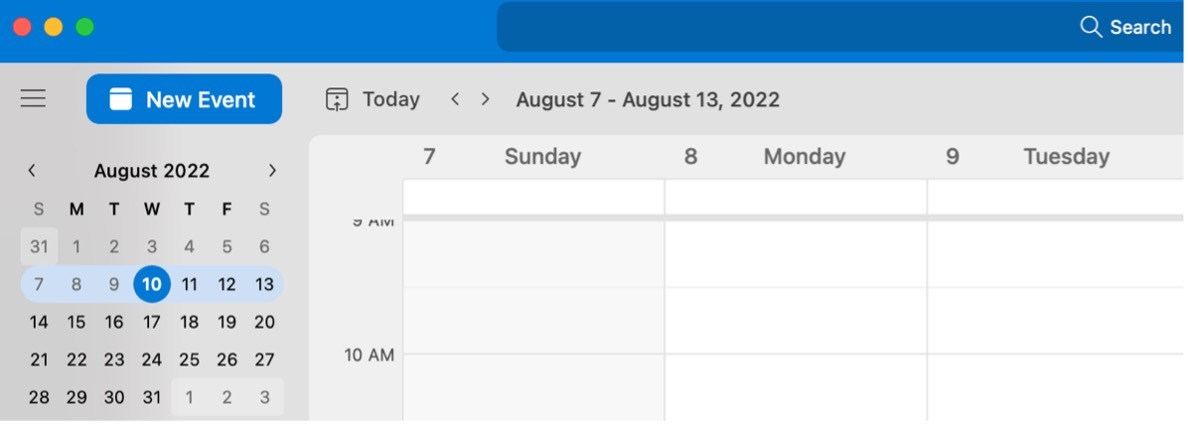
Task: Jump to Today in calendar
Action: 391,99
